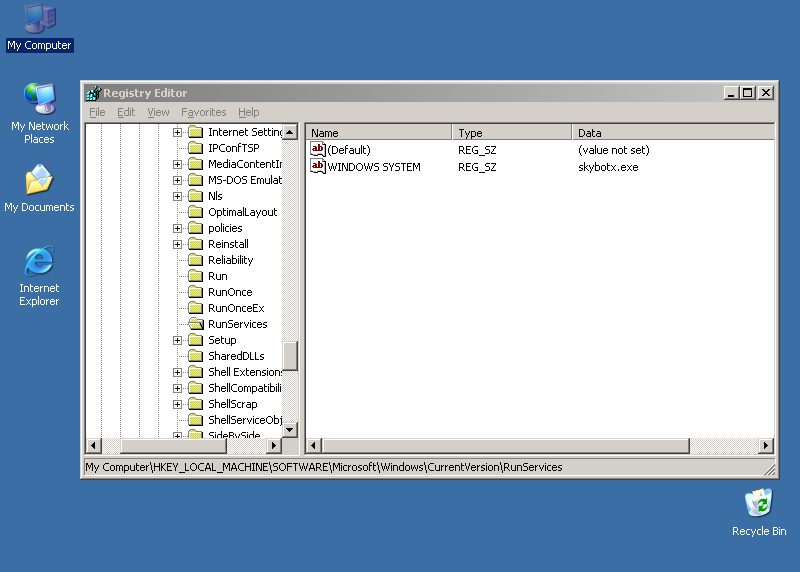
Task: Click the tree pane vertical scroll thumb
Action: [290, 356]
